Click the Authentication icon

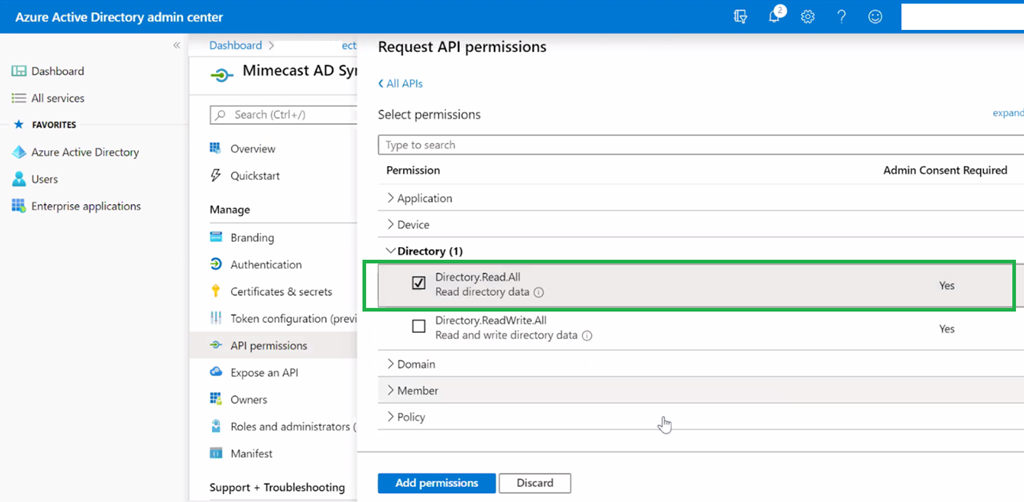pos(216,264)
